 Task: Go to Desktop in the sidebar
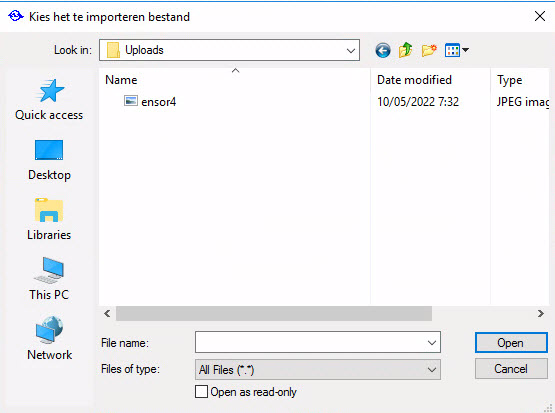tap(49, 160)
